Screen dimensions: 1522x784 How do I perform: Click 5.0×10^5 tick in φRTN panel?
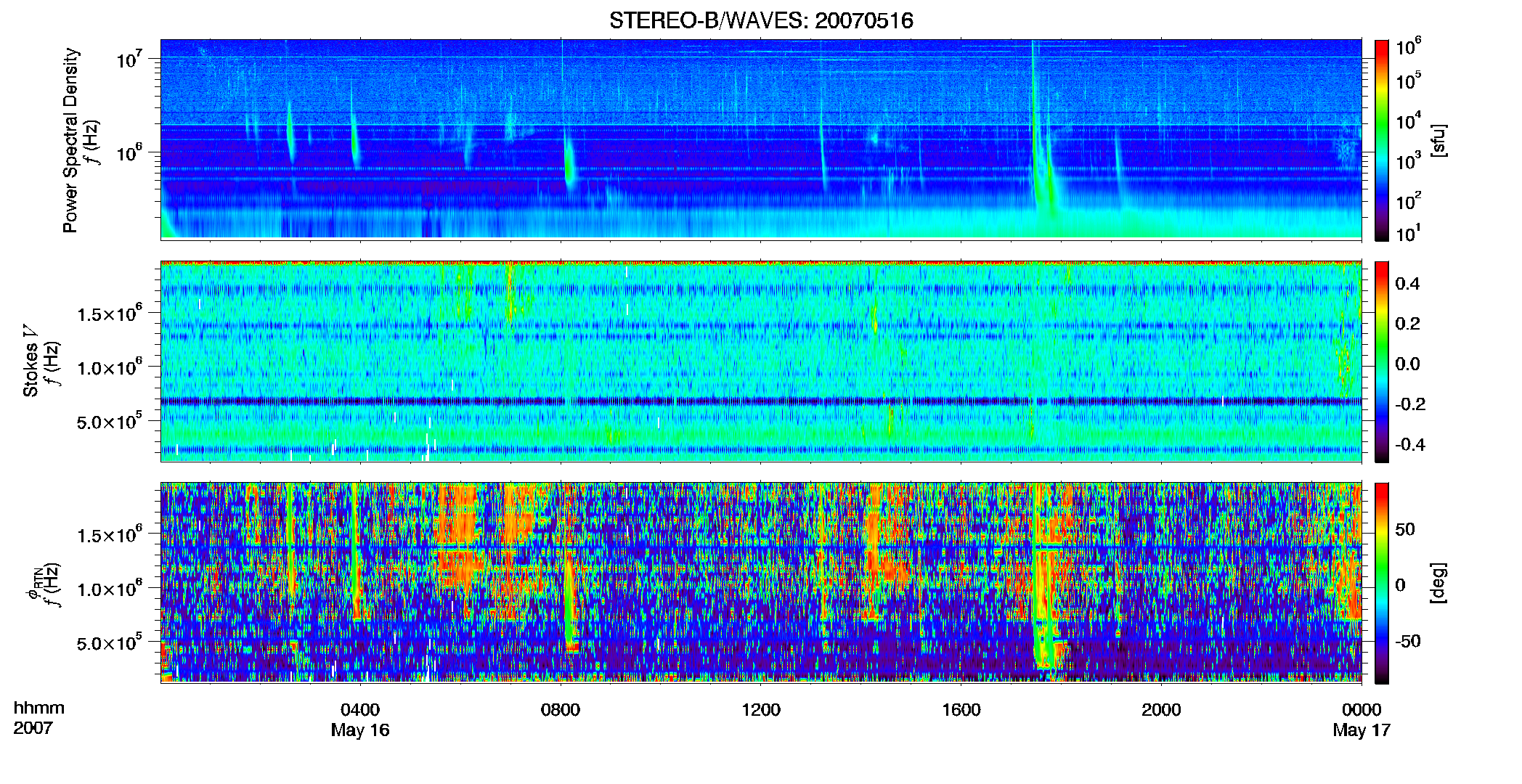110,642
